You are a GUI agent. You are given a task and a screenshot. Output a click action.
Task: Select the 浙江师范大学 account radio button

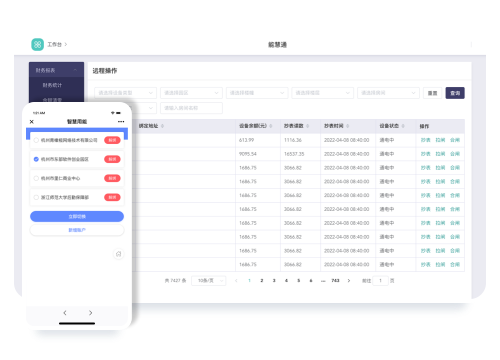pyautogui.click(x=36, y=197)
